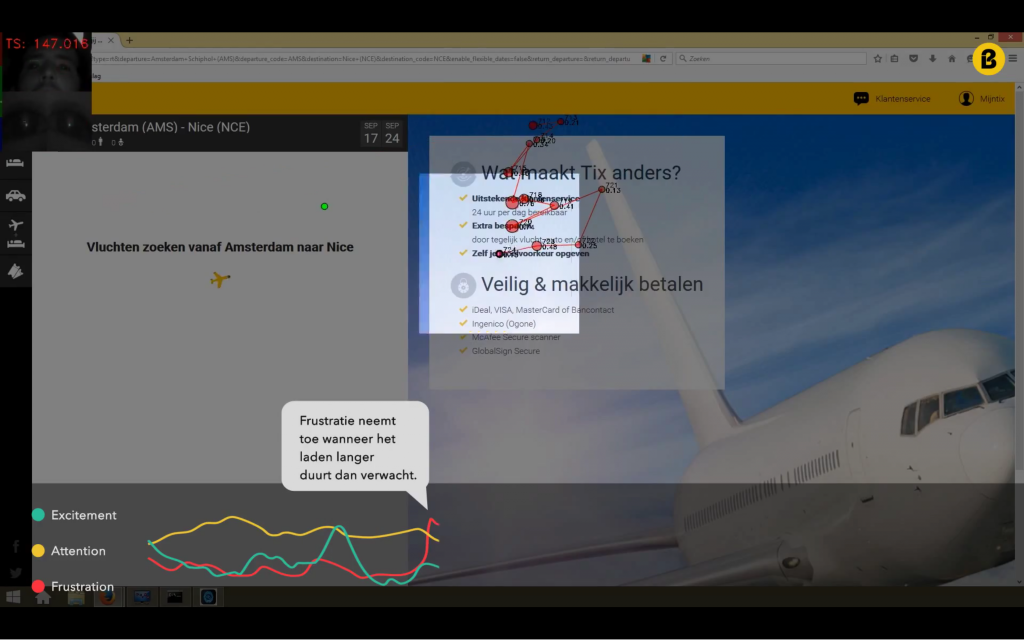Open the blue circular app on taskbar
Image resolution: width=1024 pixels, height=640 pixels.
[208, 597]
